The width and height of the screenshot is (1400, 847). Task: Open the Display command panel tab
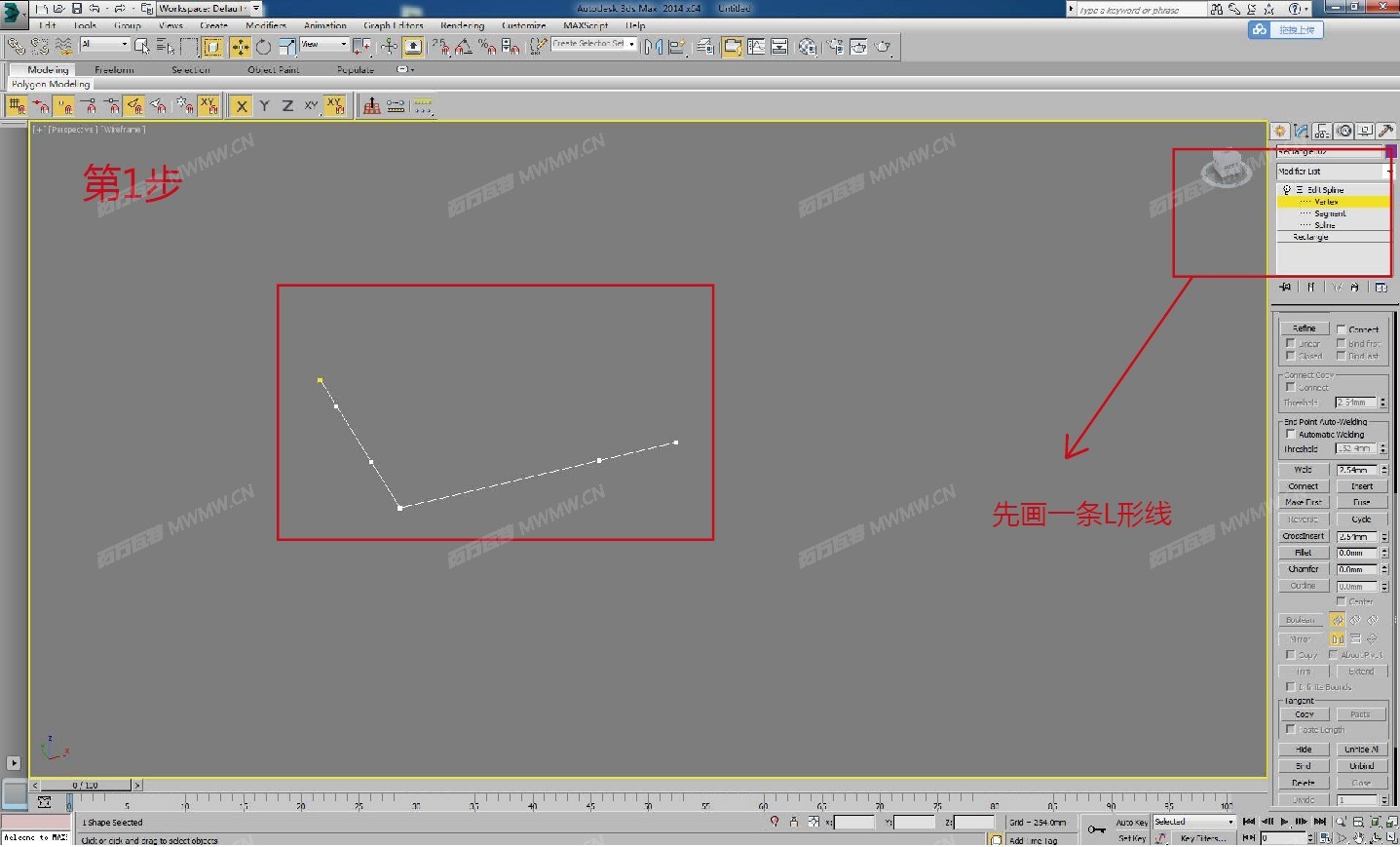[x=1365, y=131]
